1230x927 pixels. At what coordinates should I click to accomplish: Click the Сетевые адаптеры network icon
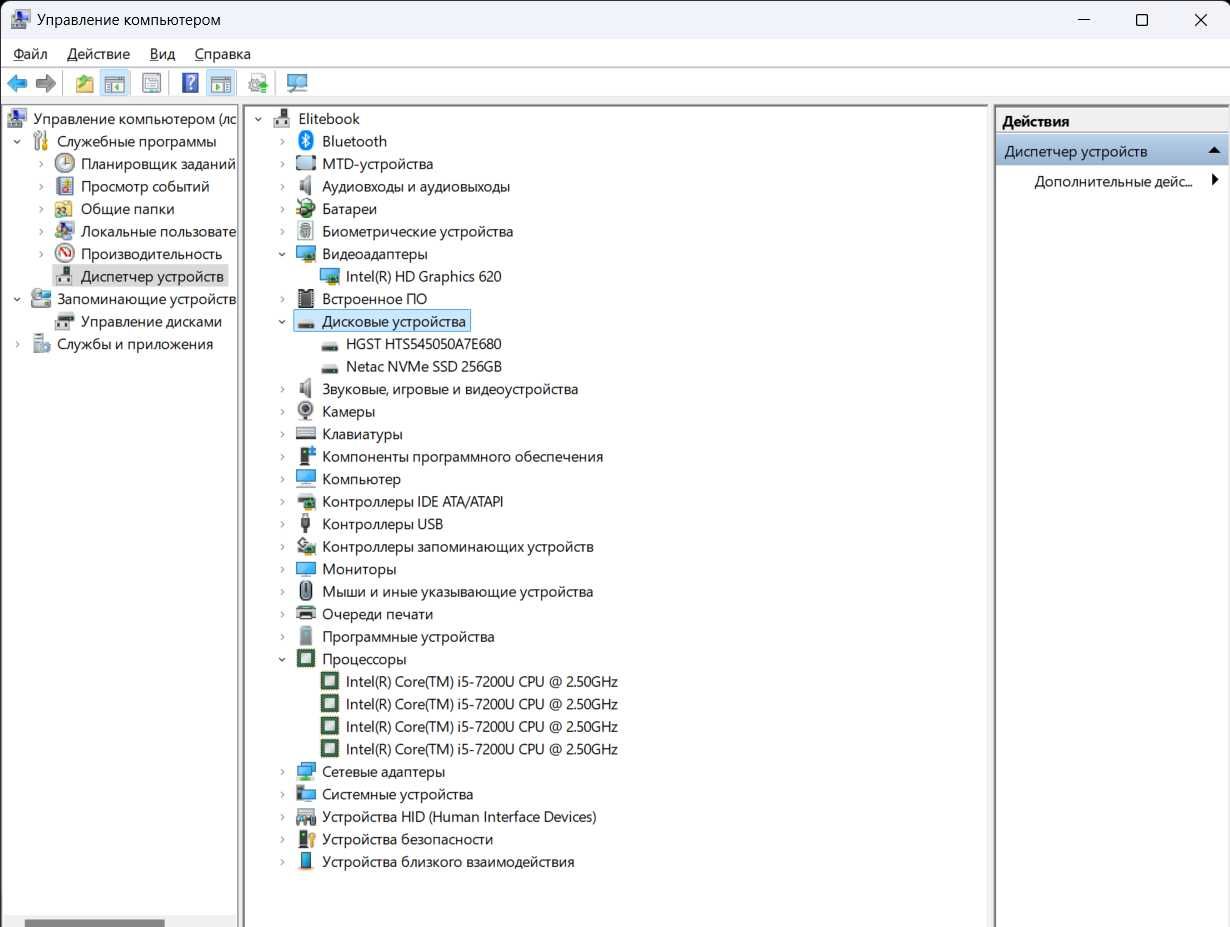[x=306, y=772]
